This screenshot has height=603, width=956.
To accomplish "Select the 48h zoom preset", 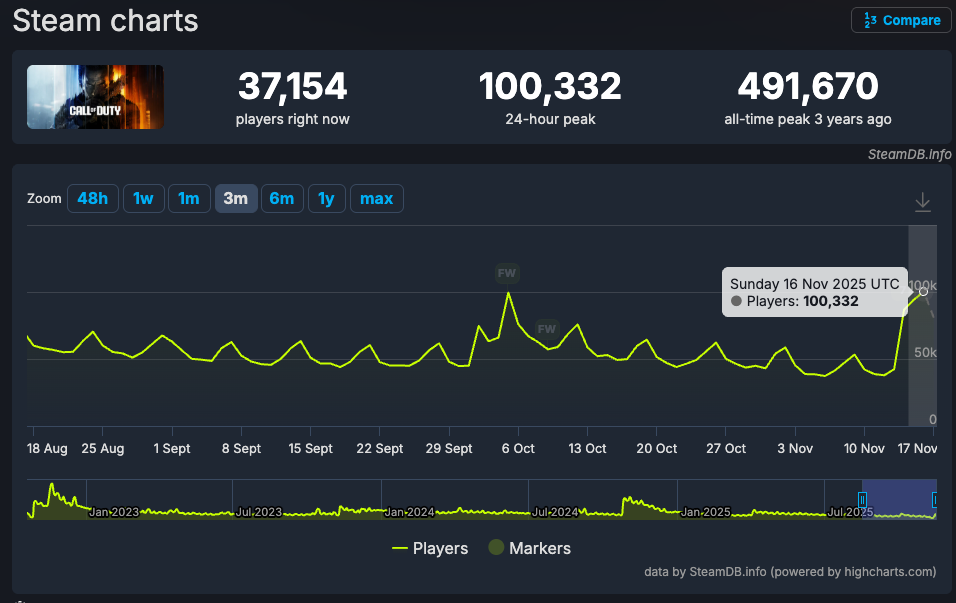I will click(93, 198).
